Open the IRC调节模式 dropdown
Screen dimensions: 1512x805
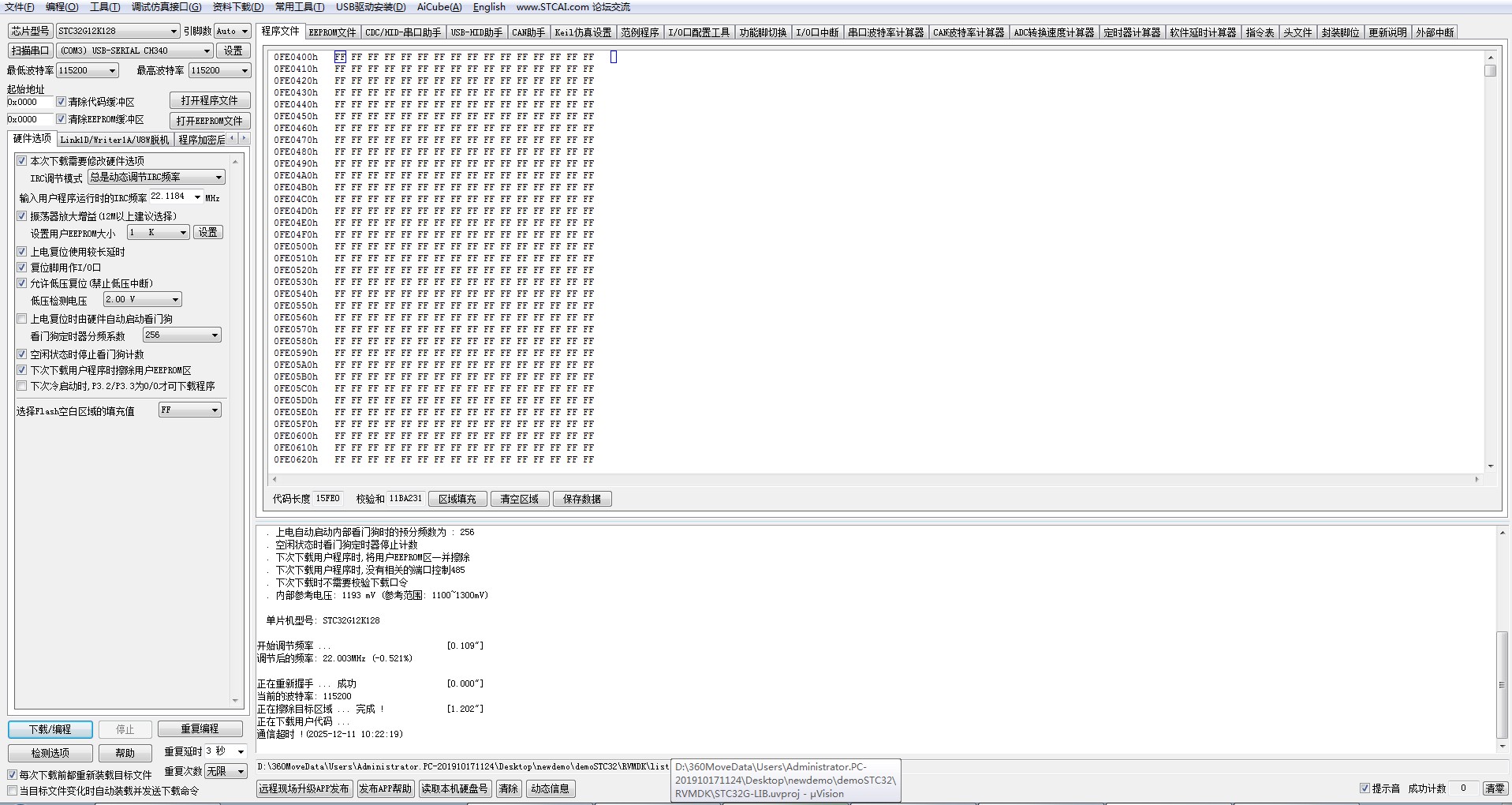coord(218,178)
